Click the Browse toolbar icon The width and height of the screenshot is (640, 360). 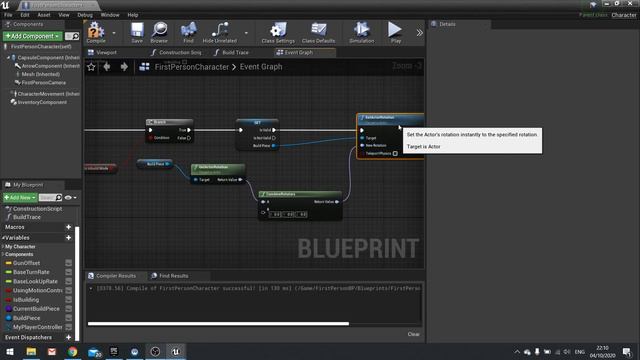pyautogui.click(x=159, y=32)
